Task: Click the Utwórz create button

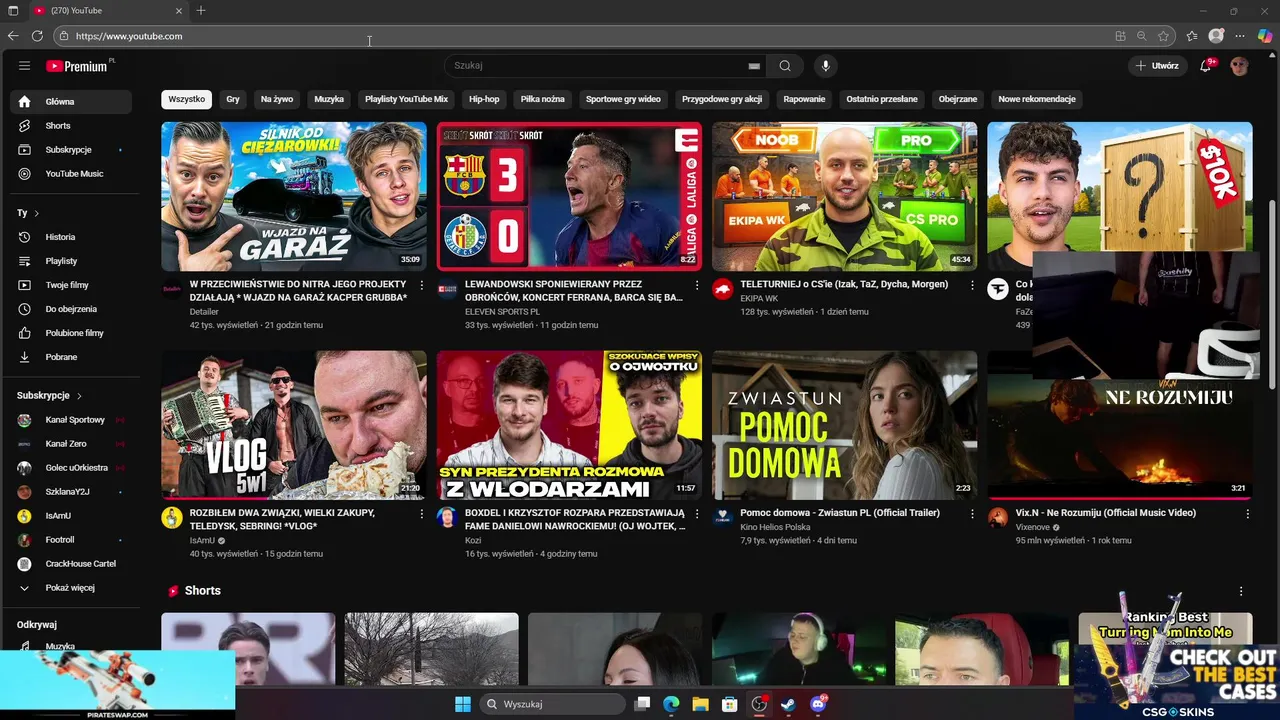Action: point(1157,66)
